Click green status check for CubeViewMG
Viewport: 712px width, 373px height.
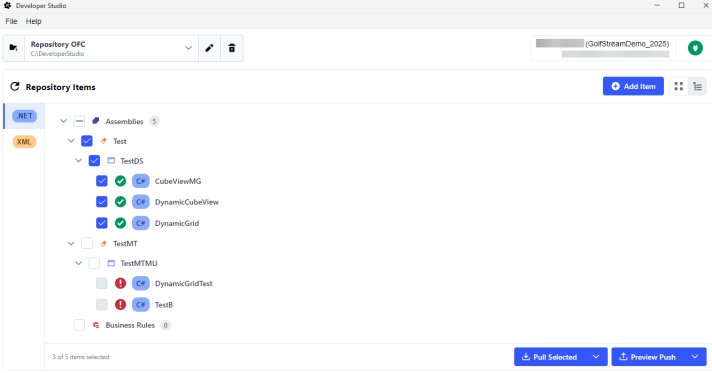[x=120, y=181]
